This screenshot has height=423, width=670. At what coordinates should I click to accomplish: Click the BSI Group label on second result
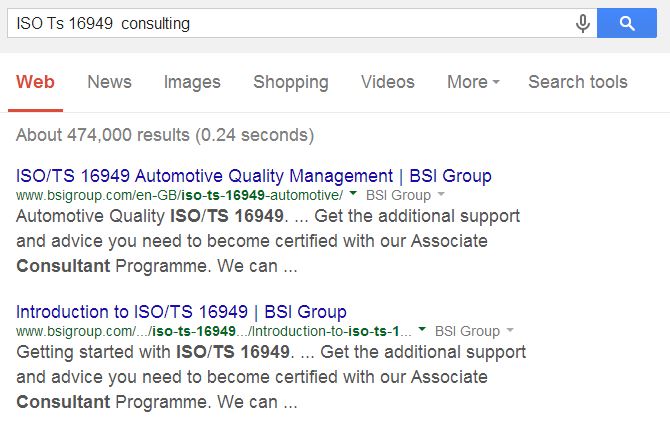pyautogui.click(x=467, y=330)
